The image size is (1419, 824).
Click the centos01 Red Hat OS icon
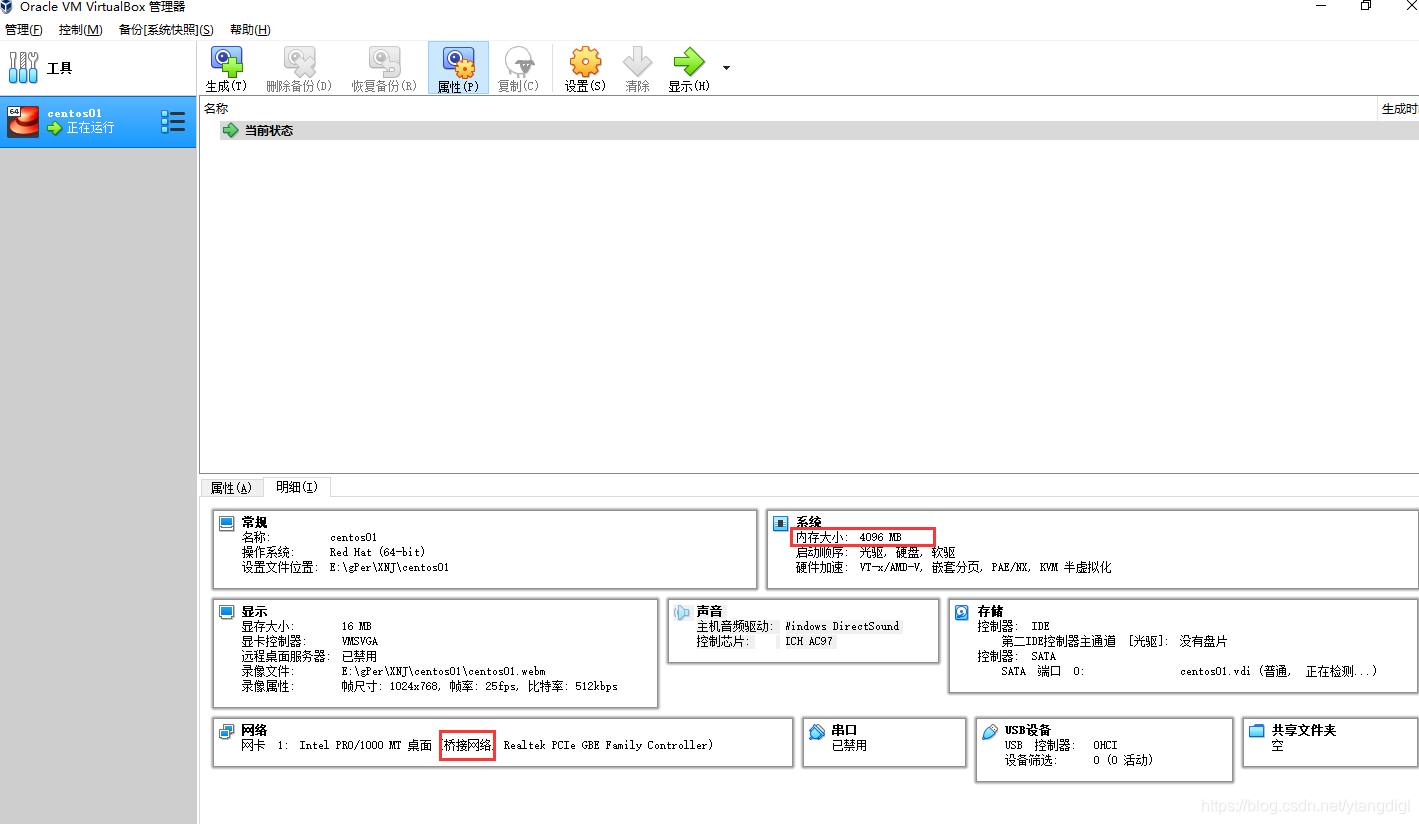(x=23, y=122)
